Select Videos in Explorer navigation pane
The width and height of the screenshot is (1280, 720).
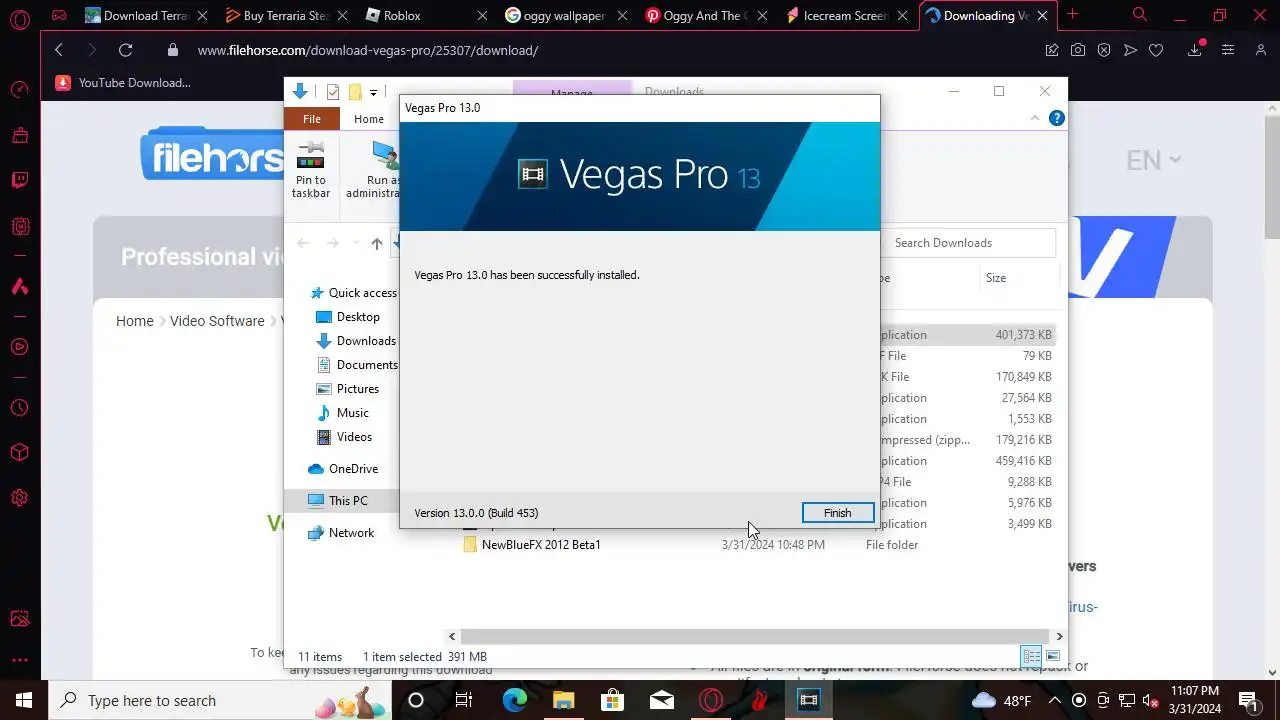coord(345,437)
